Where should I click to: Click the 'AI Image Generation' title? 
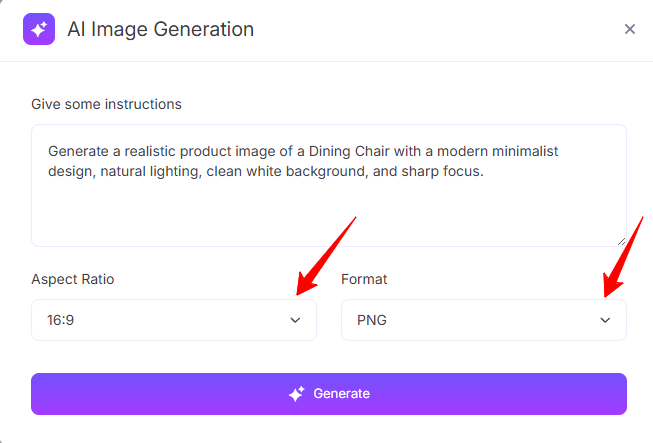click(x=161, y=29)
